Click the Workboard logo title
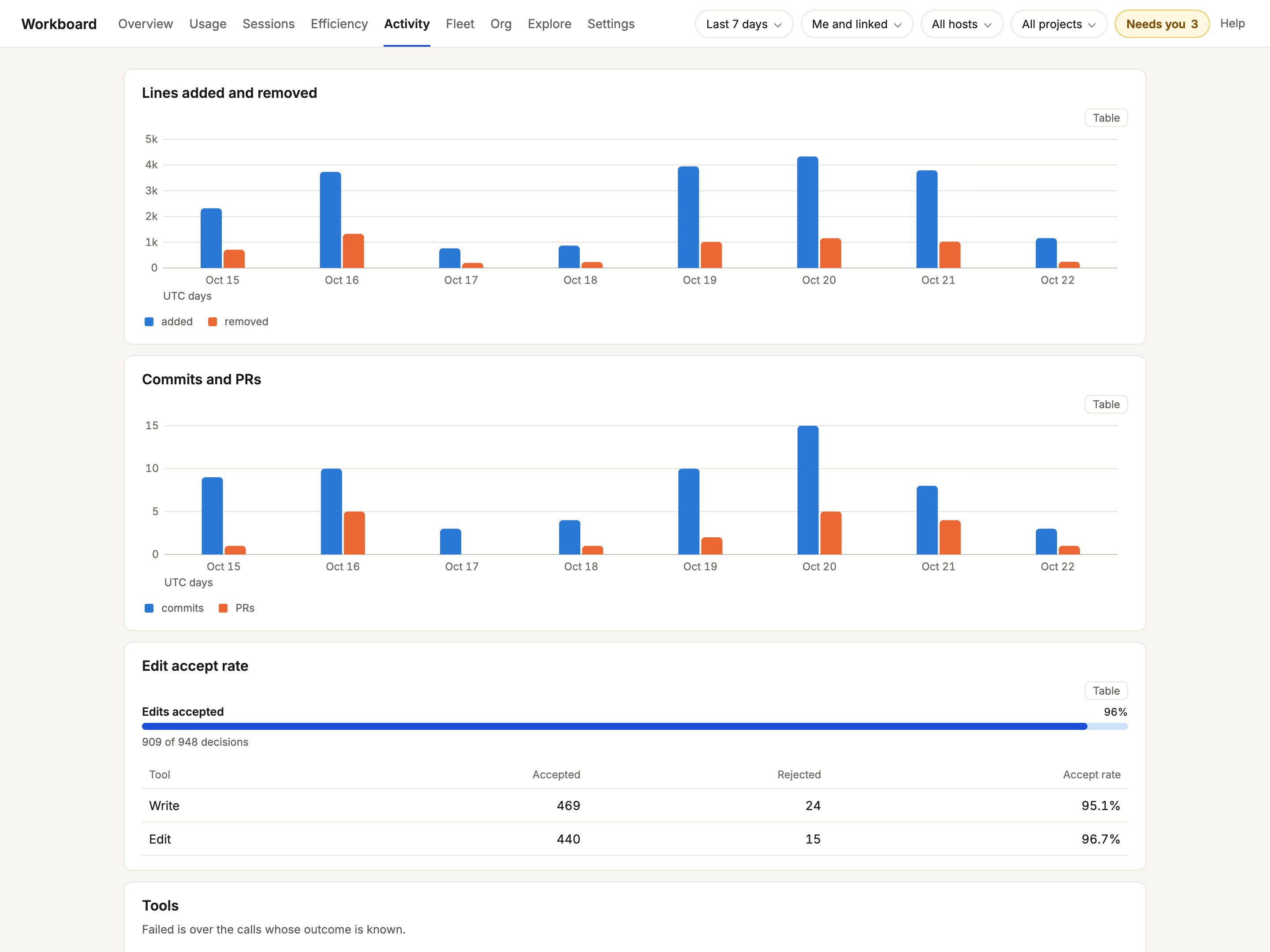 [59, 23]
